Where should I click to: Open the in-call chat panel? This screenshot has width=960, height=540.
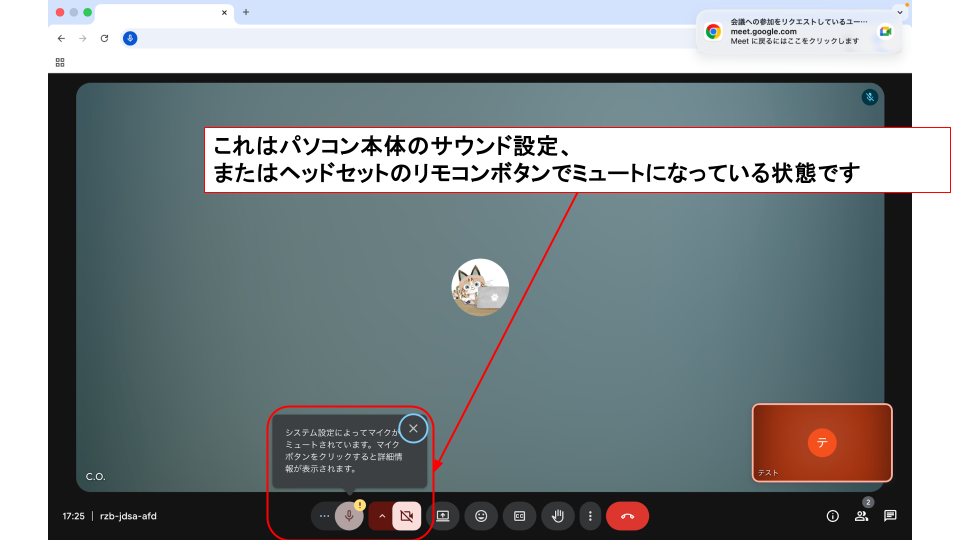tap(890, 516)
